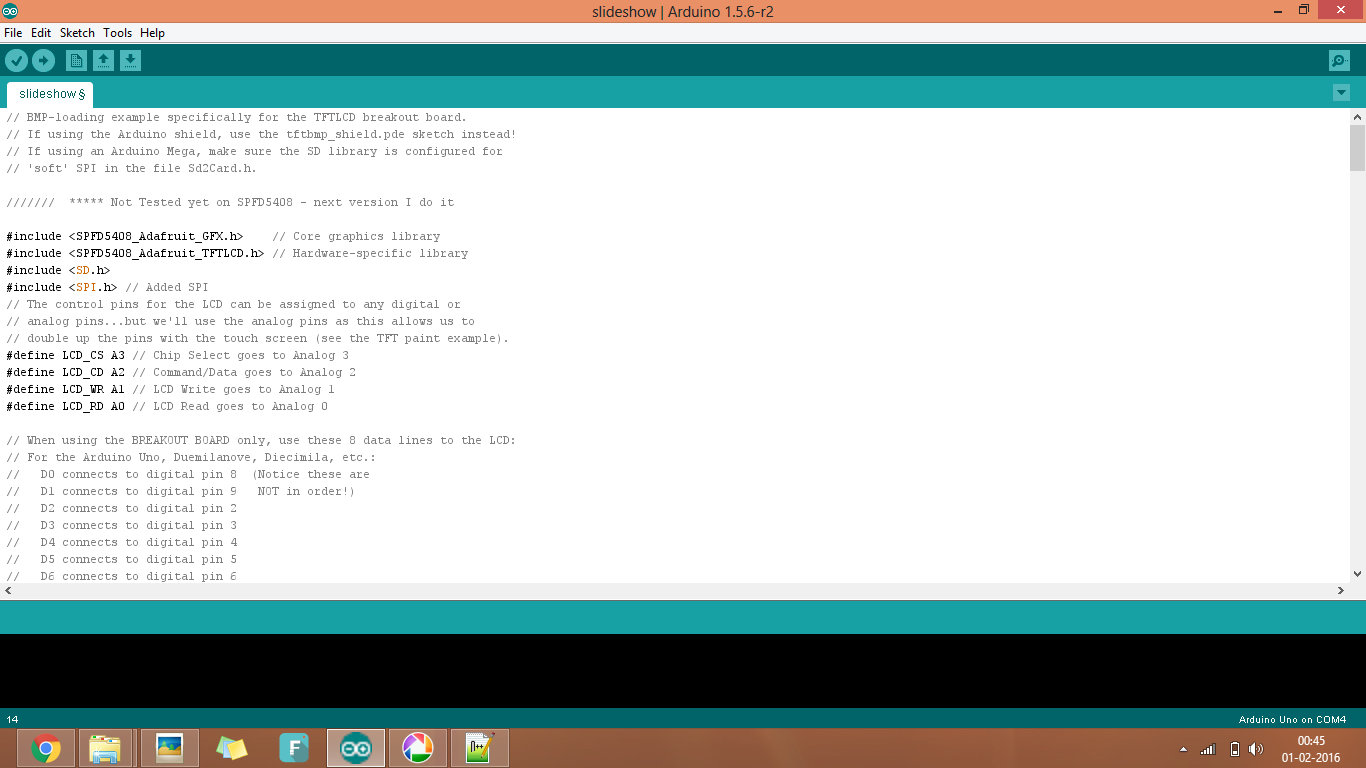Image resolution: width=1366 pixels, height=768 pixels.
Task: Click the editor vertical scrollbar thumb
Action: 1357,148
